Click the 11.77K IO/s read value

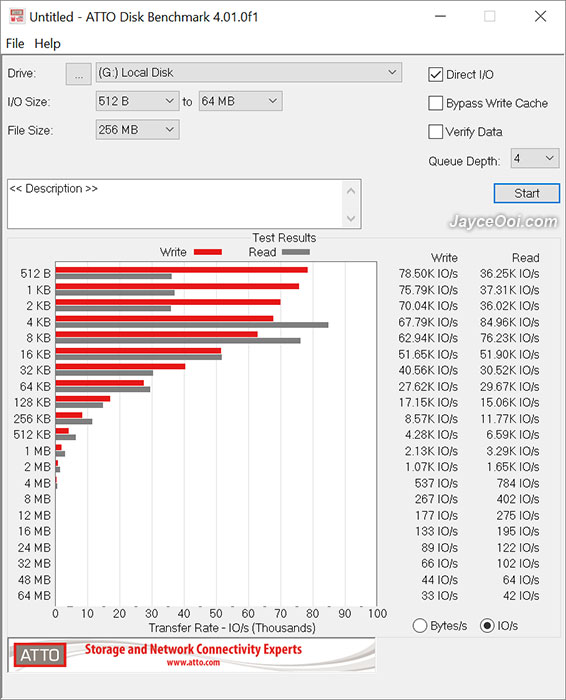(x=509, y=419)
